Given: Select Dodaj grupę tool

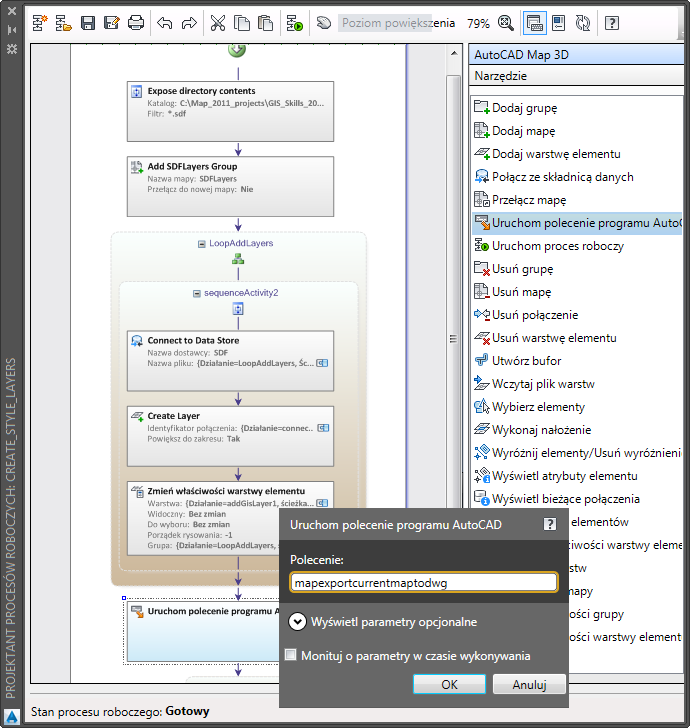Looking at the screenshot, I should [578, 108].
